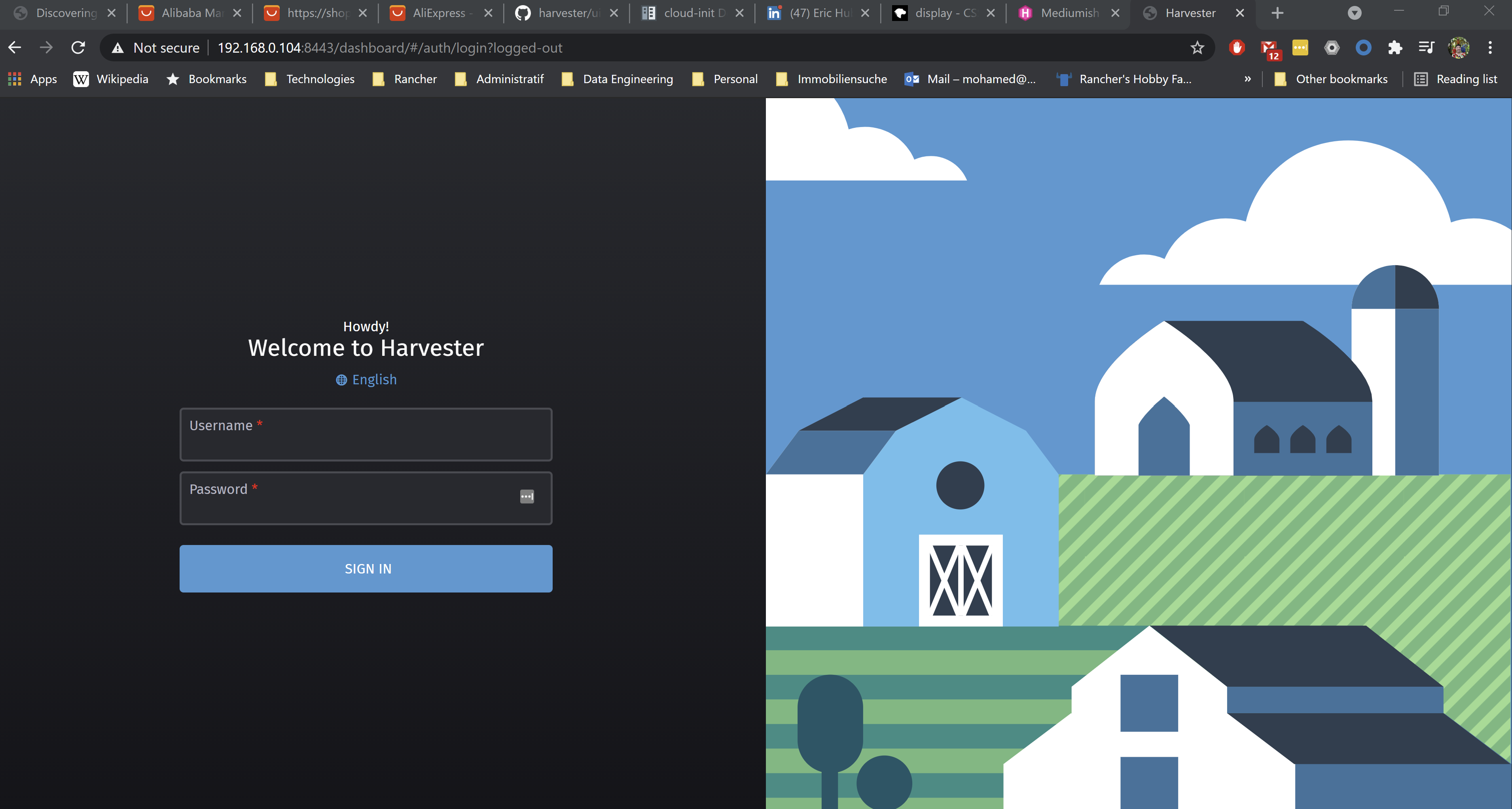Open the Rancher's Hobby Fa... bookmark

pos(1124,79)
